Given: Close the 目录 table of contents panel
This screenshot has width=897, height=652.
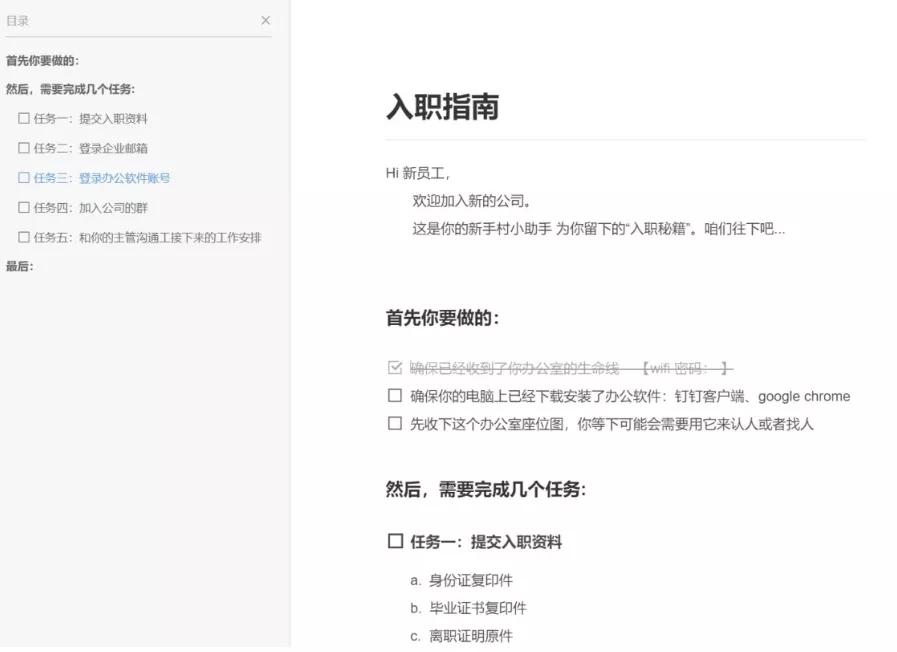Looking at the screenshot, I should (265, 20).
